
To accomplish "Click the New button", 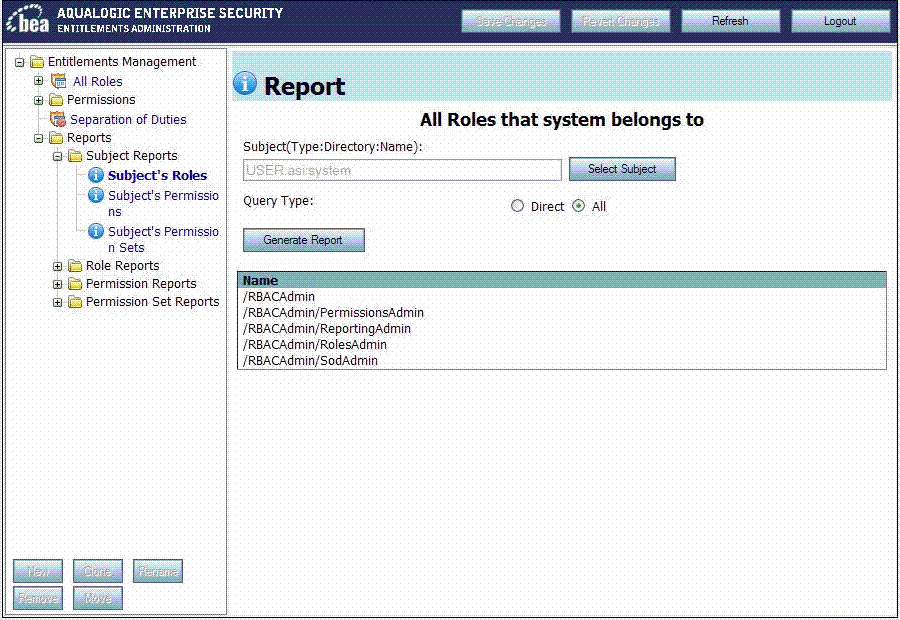I will [x=38, y=571].
